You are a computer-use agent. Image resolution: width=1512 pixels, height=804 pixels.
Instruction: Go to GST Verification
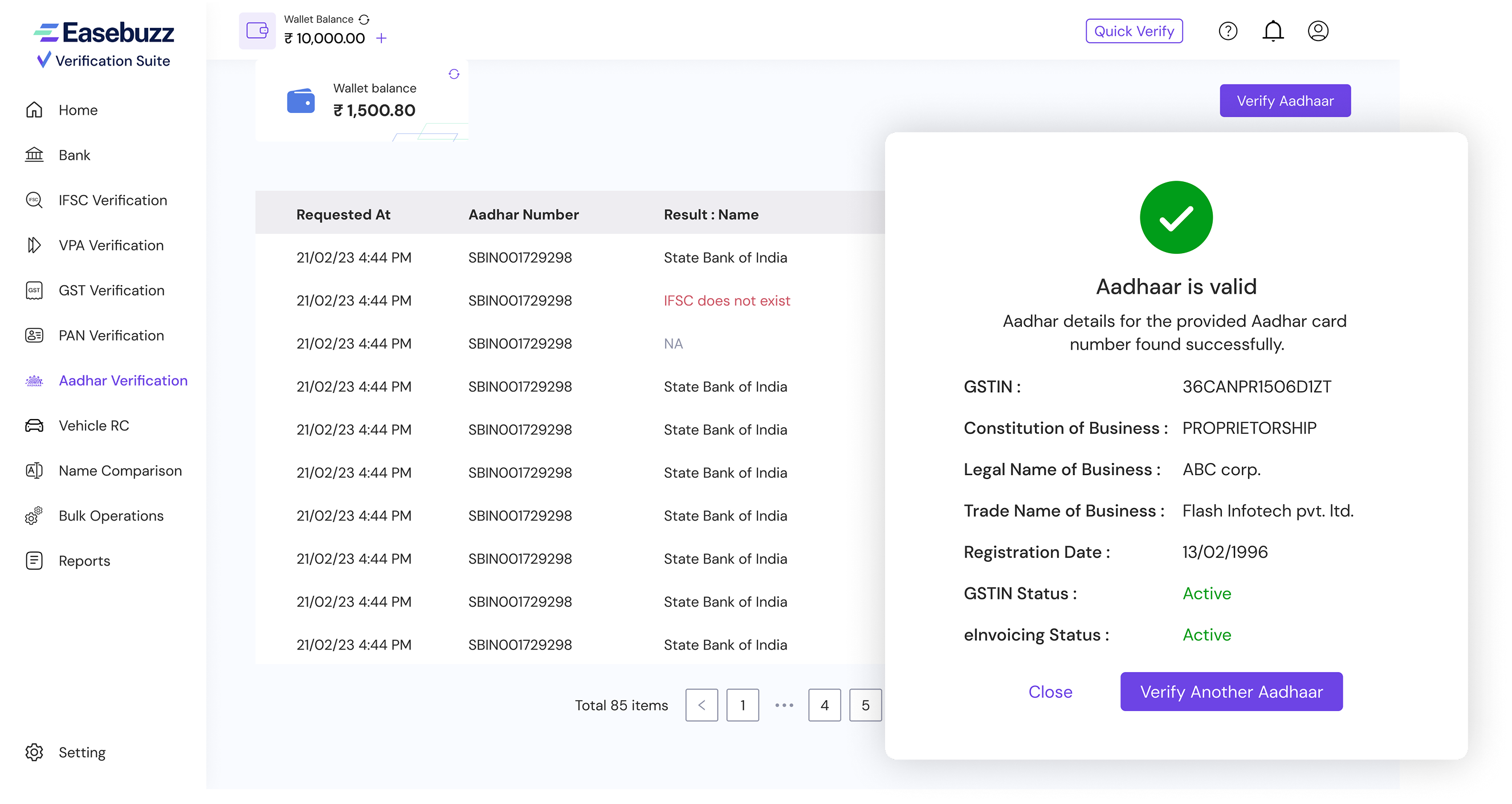112,290
